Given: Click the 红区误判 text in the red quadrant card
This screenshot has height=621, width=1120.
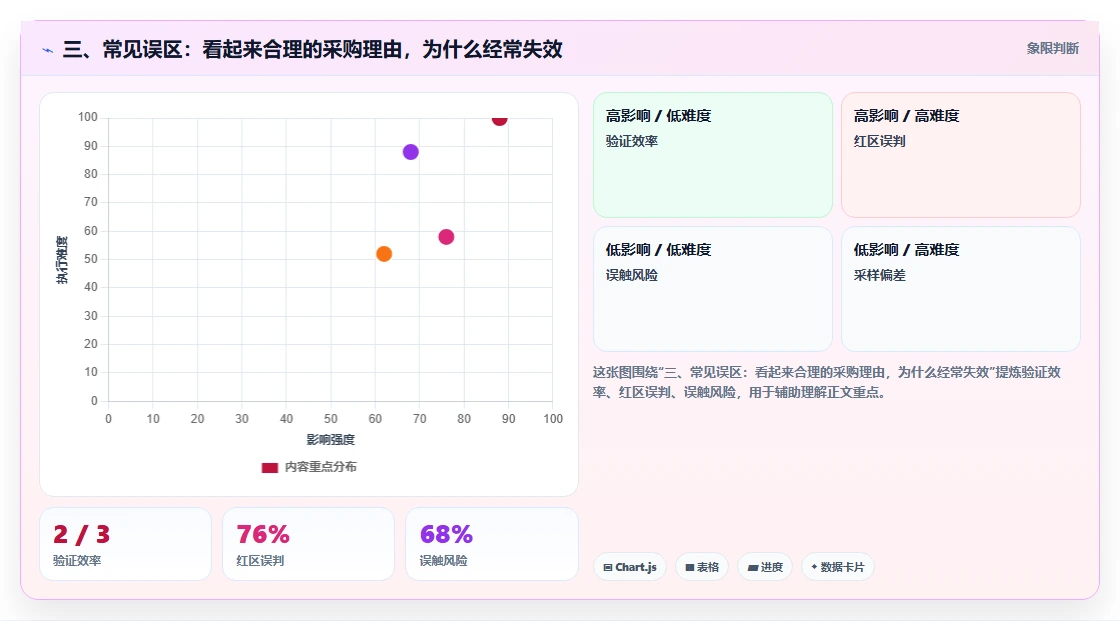Looking at the screenshot, I should (879, 141).
